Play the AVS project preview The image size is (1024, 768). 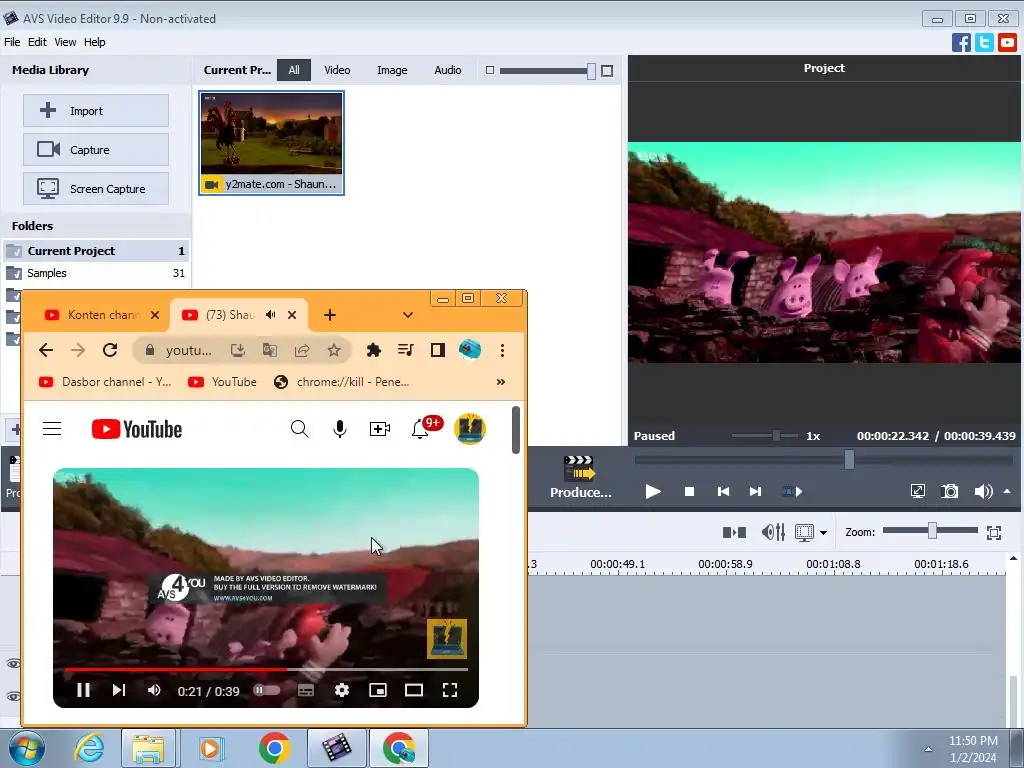point(652,491)
